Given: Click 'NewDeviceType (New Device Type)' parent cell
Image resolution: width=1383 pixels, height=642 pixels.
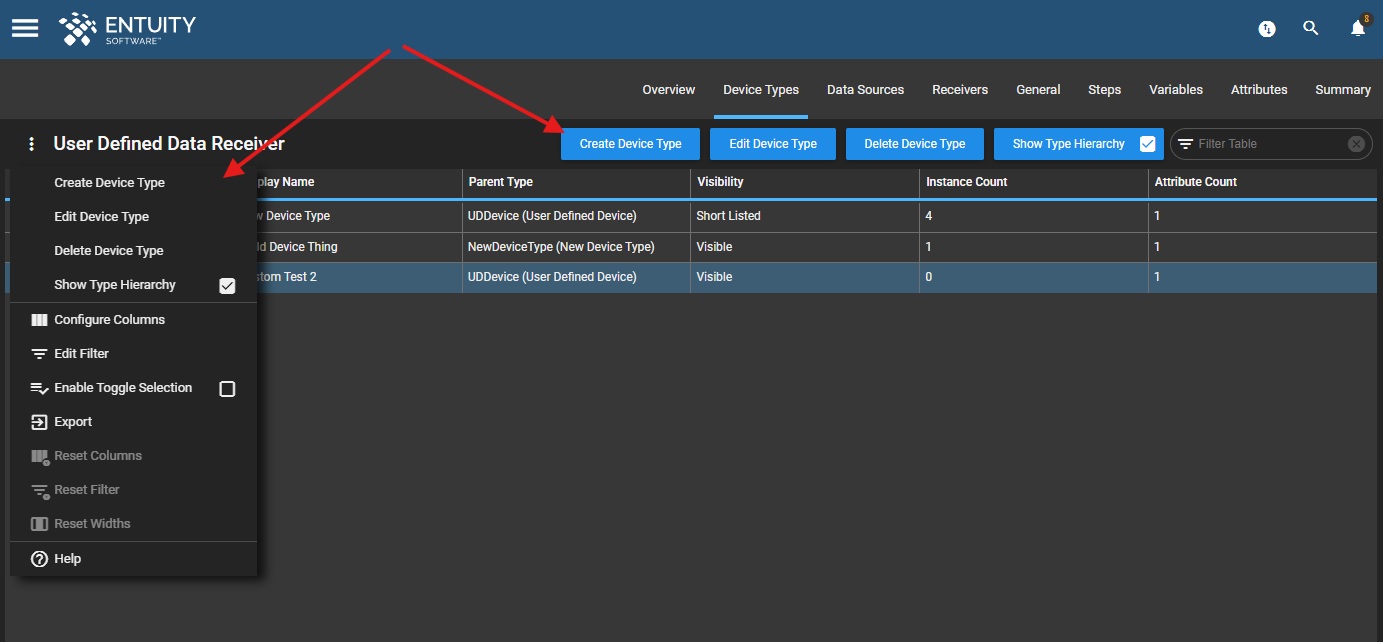Looking at the screenshot, I should pyautogui.click(x=576, y=247).
